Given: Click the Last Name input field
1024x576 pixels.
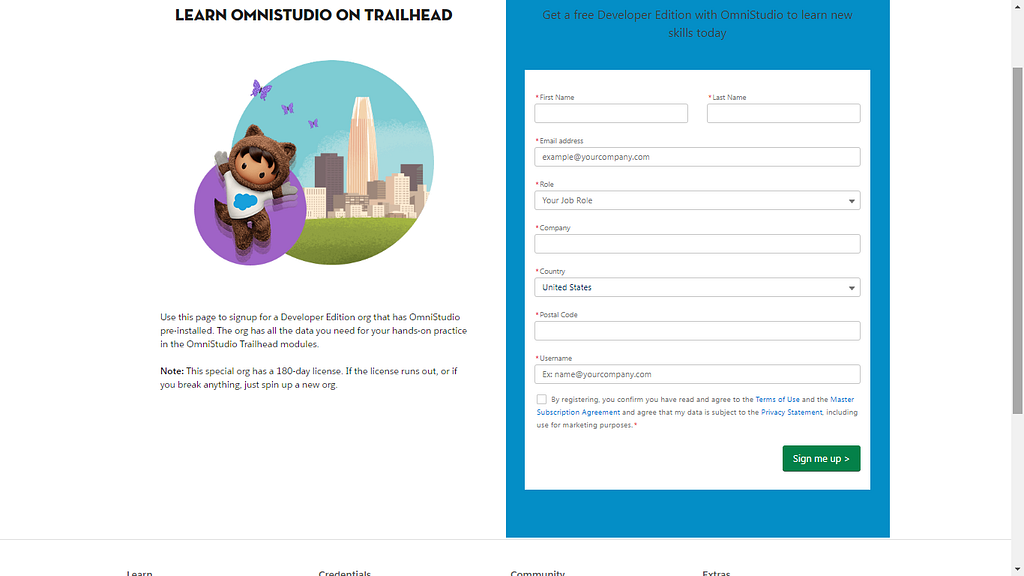Looking at the screenshot, I should 783,113.
